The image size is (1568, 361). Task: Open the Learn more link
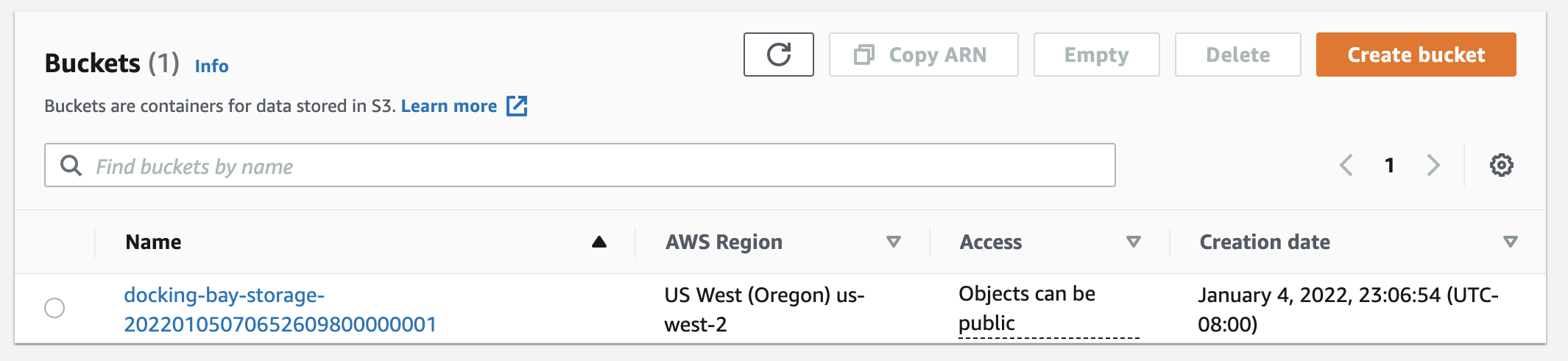pyautogui.click(x=449, y=106)
